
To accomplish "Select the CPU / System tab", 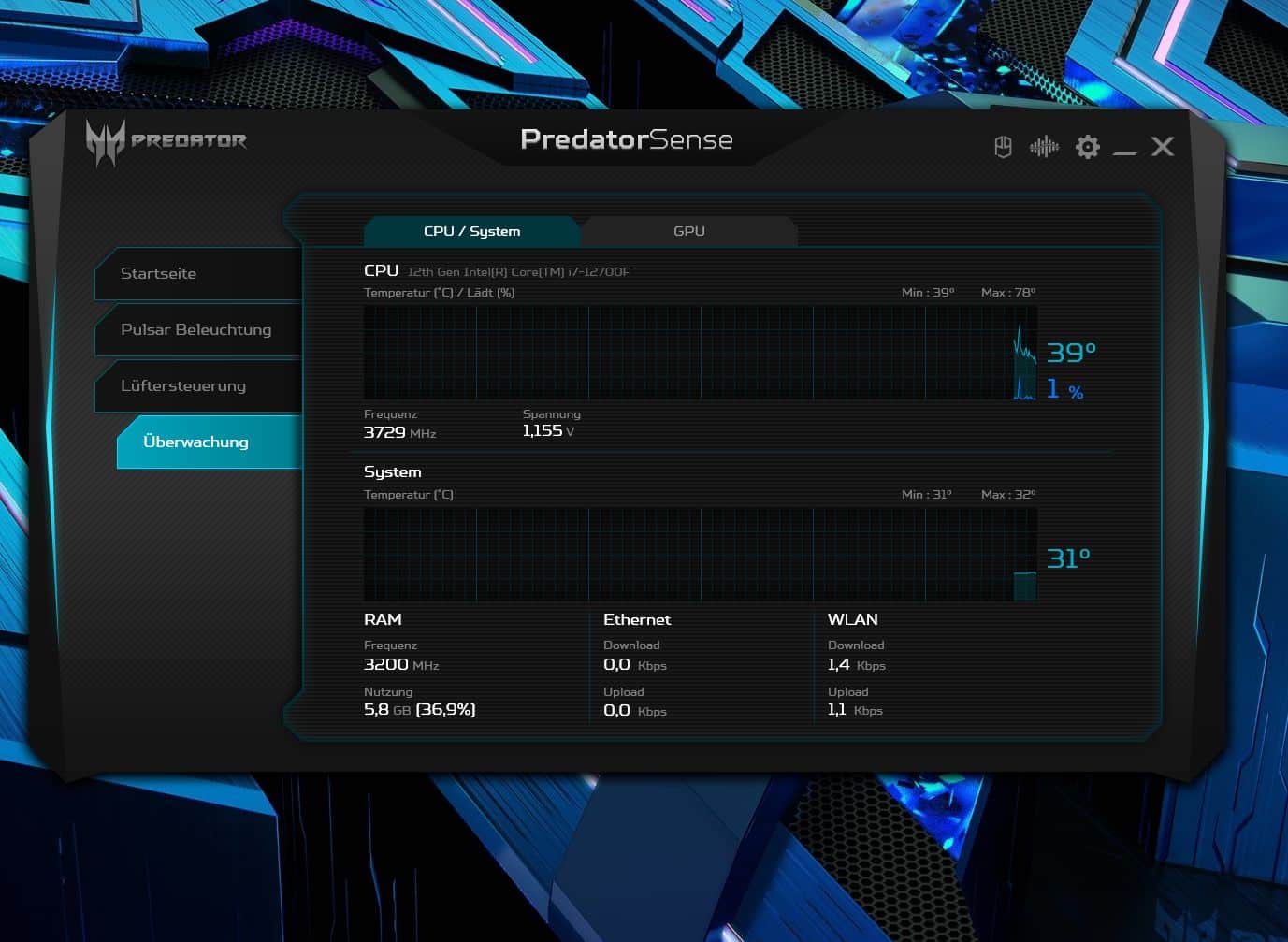I will [x=471, y=231].
